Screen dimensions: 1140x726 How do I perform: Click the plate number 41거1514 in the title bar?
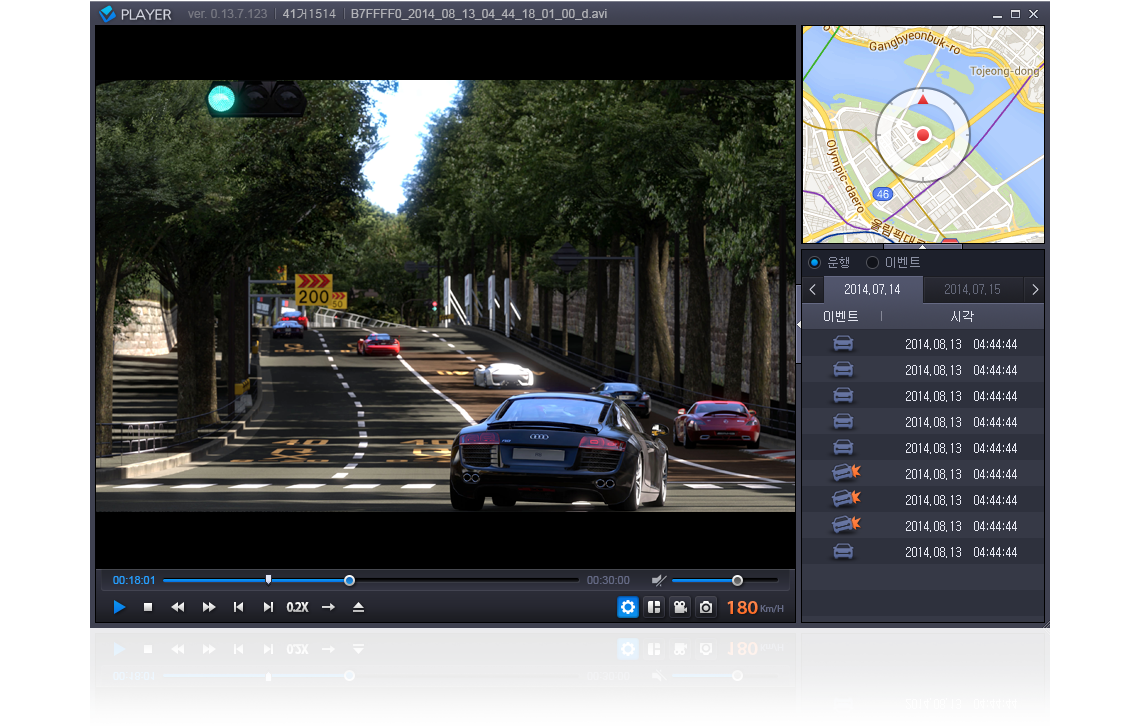click(x=309, y=14)
